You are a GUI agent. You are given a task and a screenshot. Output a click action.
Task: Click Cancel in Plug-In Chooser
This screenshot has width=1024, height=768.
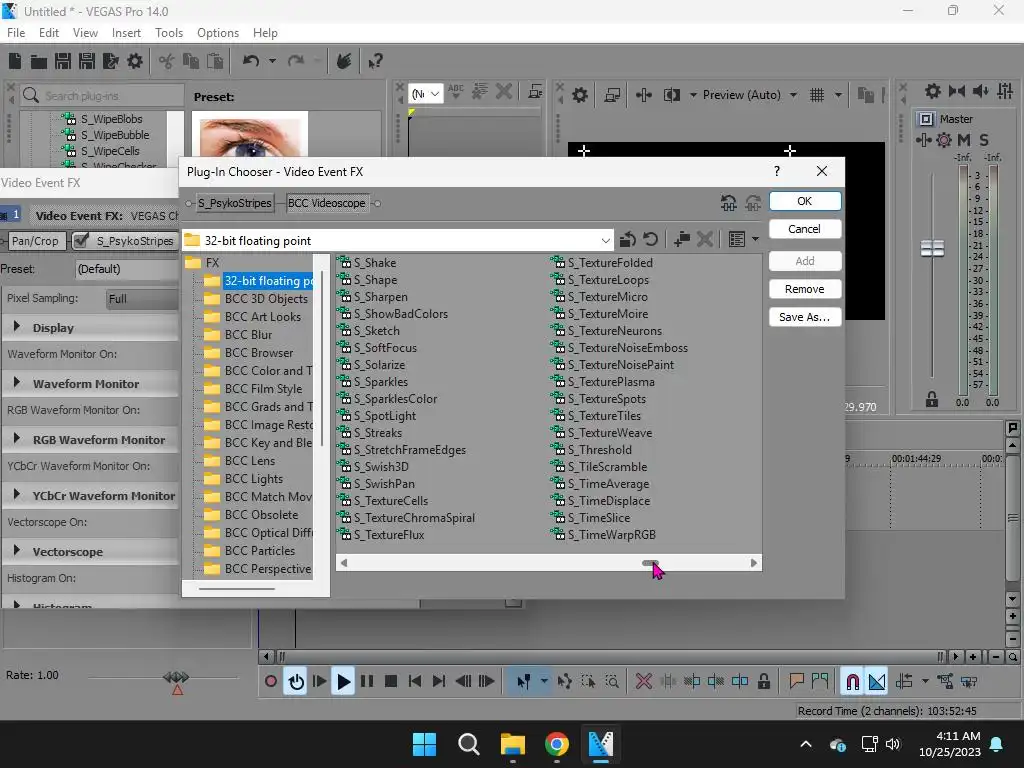805,229
